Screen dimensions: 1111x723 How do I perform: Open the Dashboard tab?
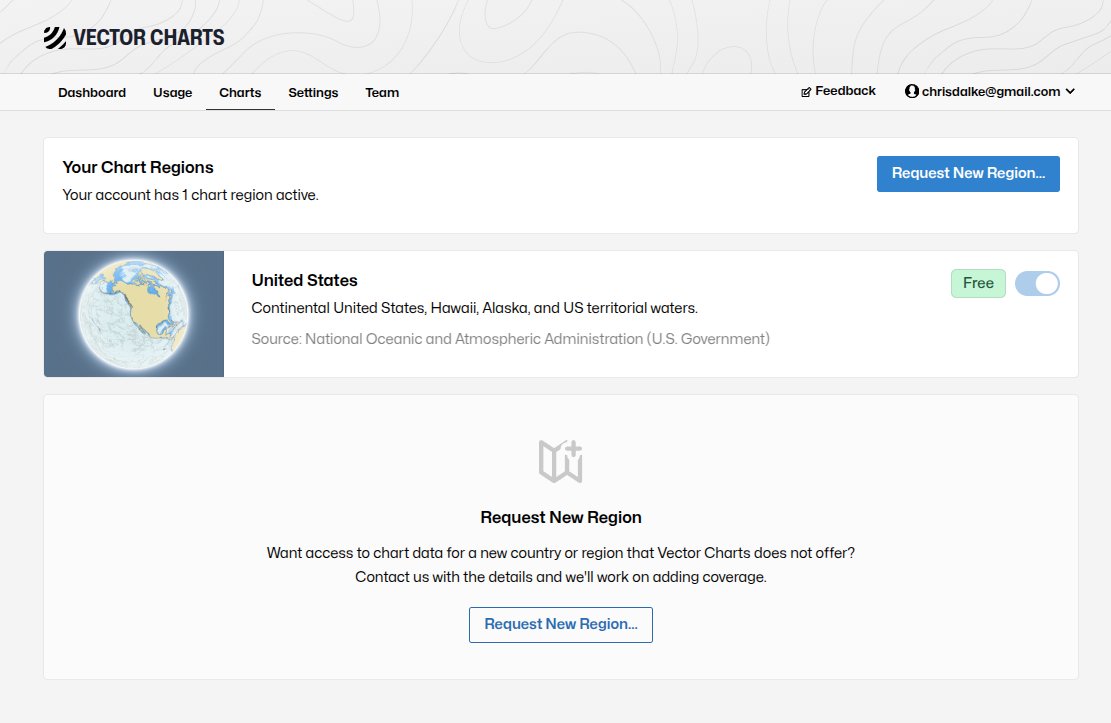[x=92, y=93]
